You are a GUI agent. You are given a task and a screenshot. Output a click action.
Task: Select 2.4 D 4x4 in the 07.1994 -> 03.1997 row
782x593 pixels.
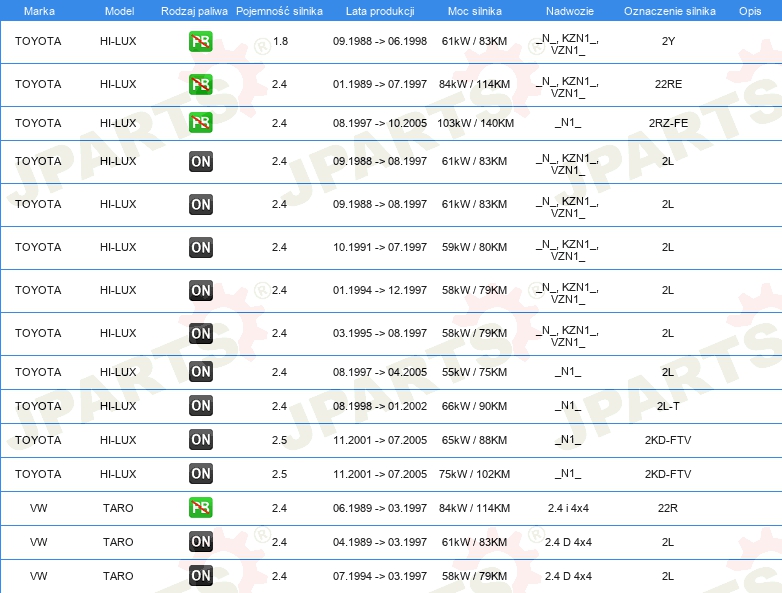[x=568, y=576]
